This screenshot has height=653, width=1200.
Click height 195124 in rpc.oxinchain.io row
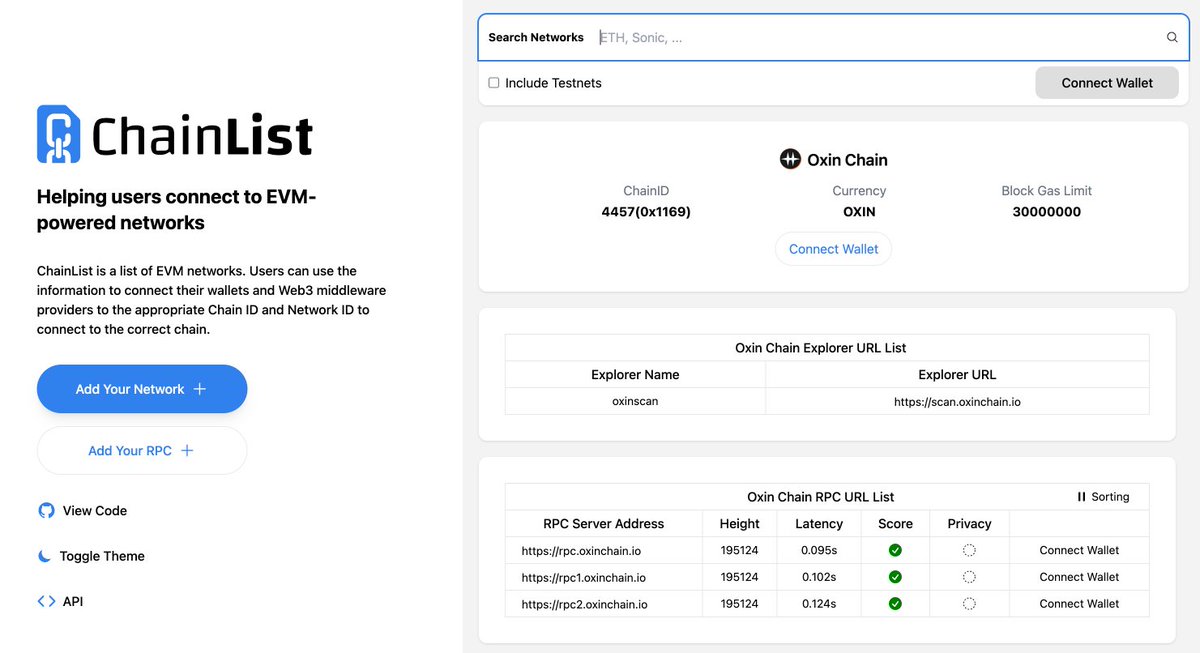(739, 551)
